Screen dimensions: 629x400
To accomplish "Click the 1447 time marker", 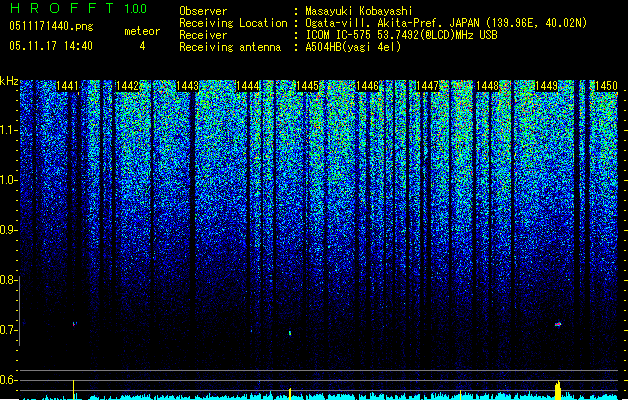I will tap(427, 86).
